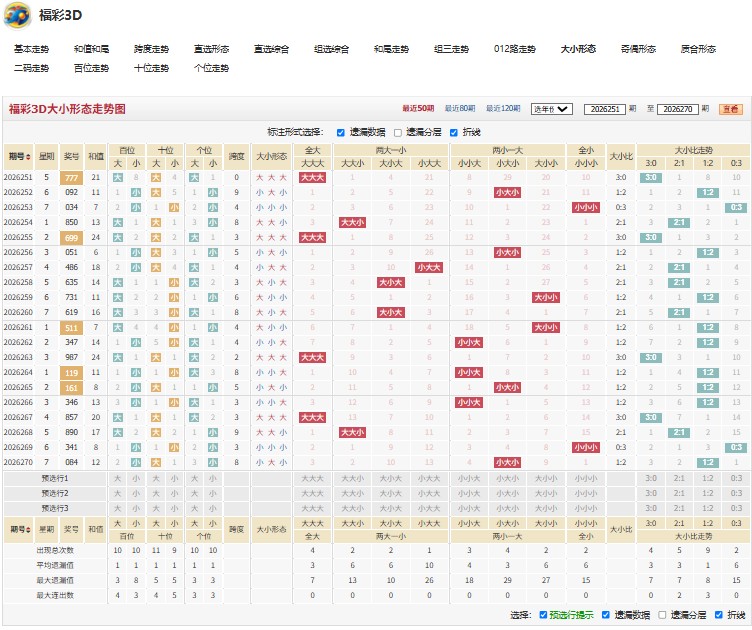Image resolution: width=752 pixels, height=630 pixels.
Task: Show 最近80期 results
Action: point(459,109)
